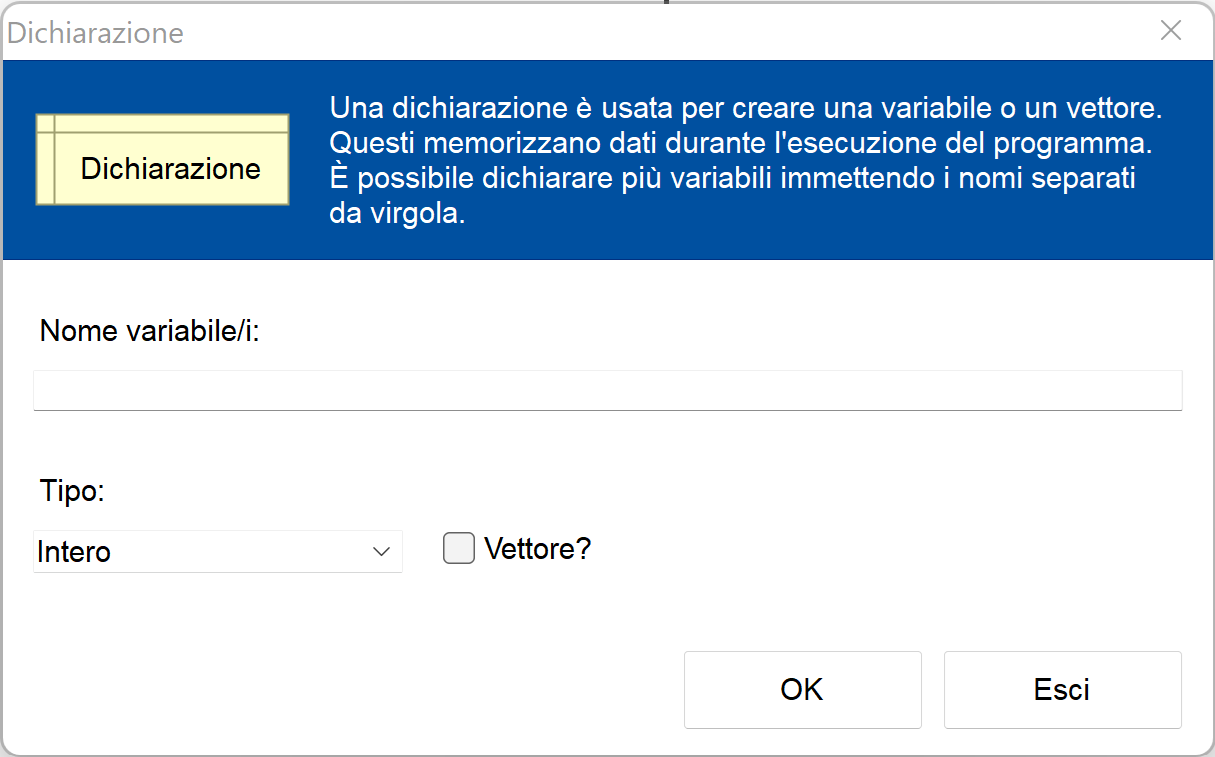Click the "Nome variabile/i:" label
The width and height of the screenshot is (1215, 757).
(149, 332)
